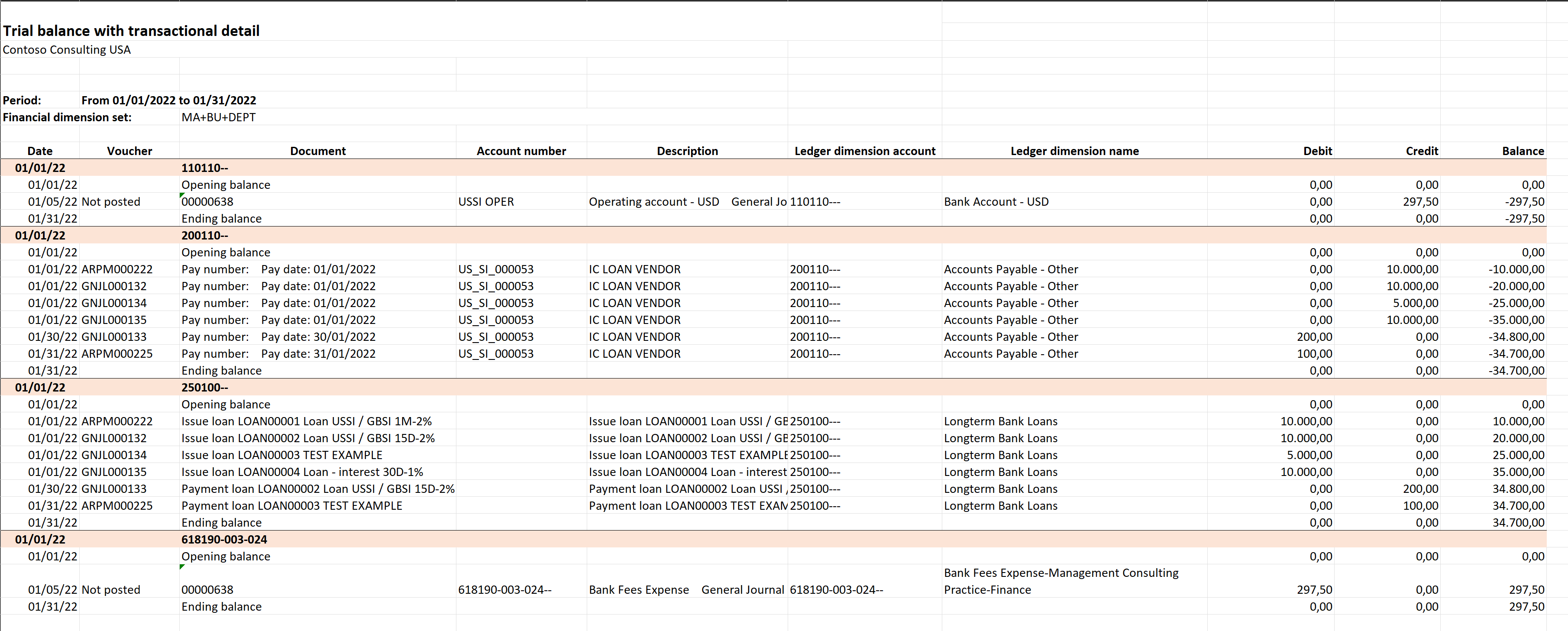Select the 'MA+BU+DEPT' dimension set cell
This screenshot has height=631, width=1568.
click(x=219, y=117)
